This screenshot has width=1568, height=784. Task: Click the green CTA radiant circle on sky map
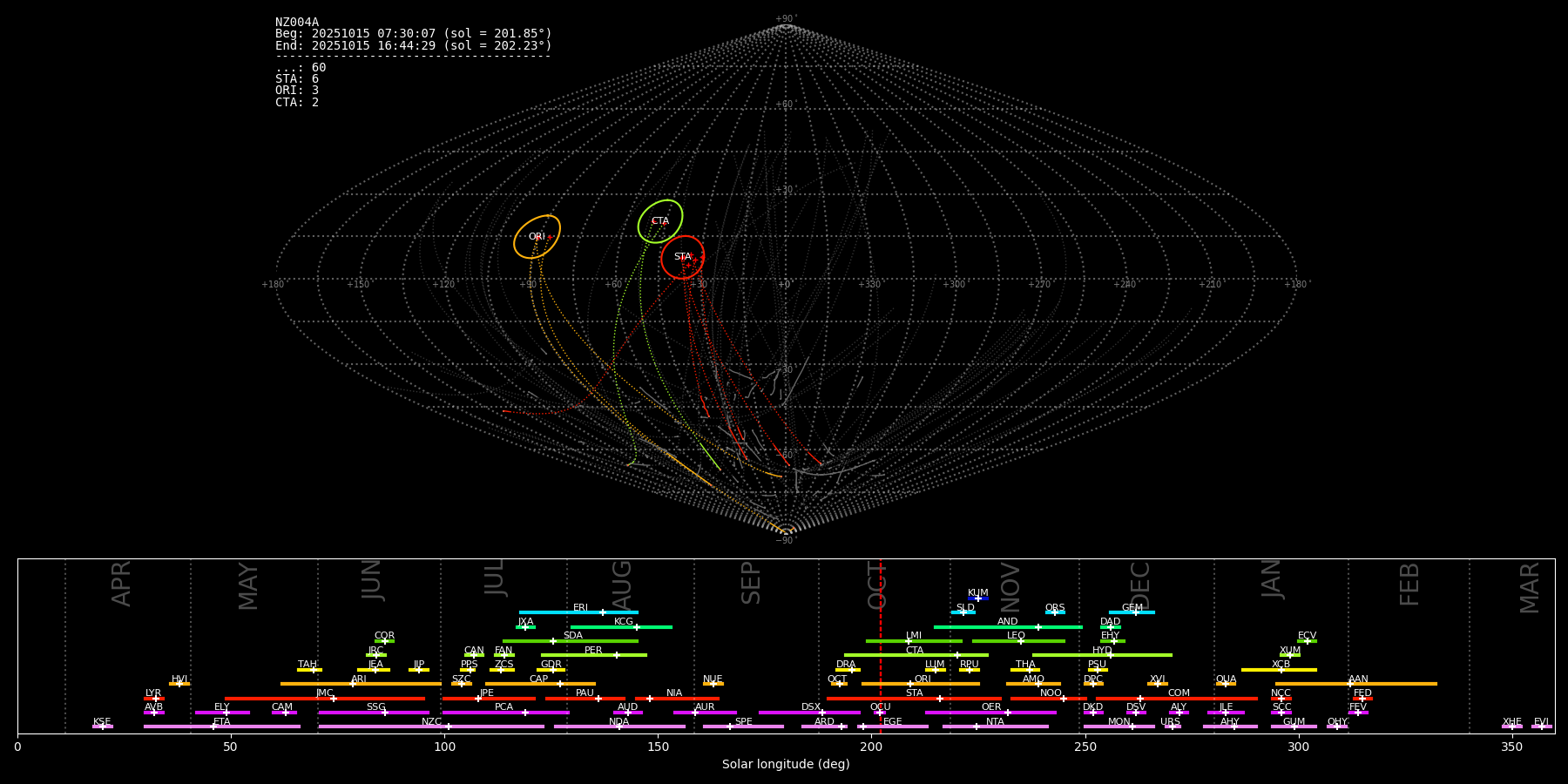click(660, 221)
